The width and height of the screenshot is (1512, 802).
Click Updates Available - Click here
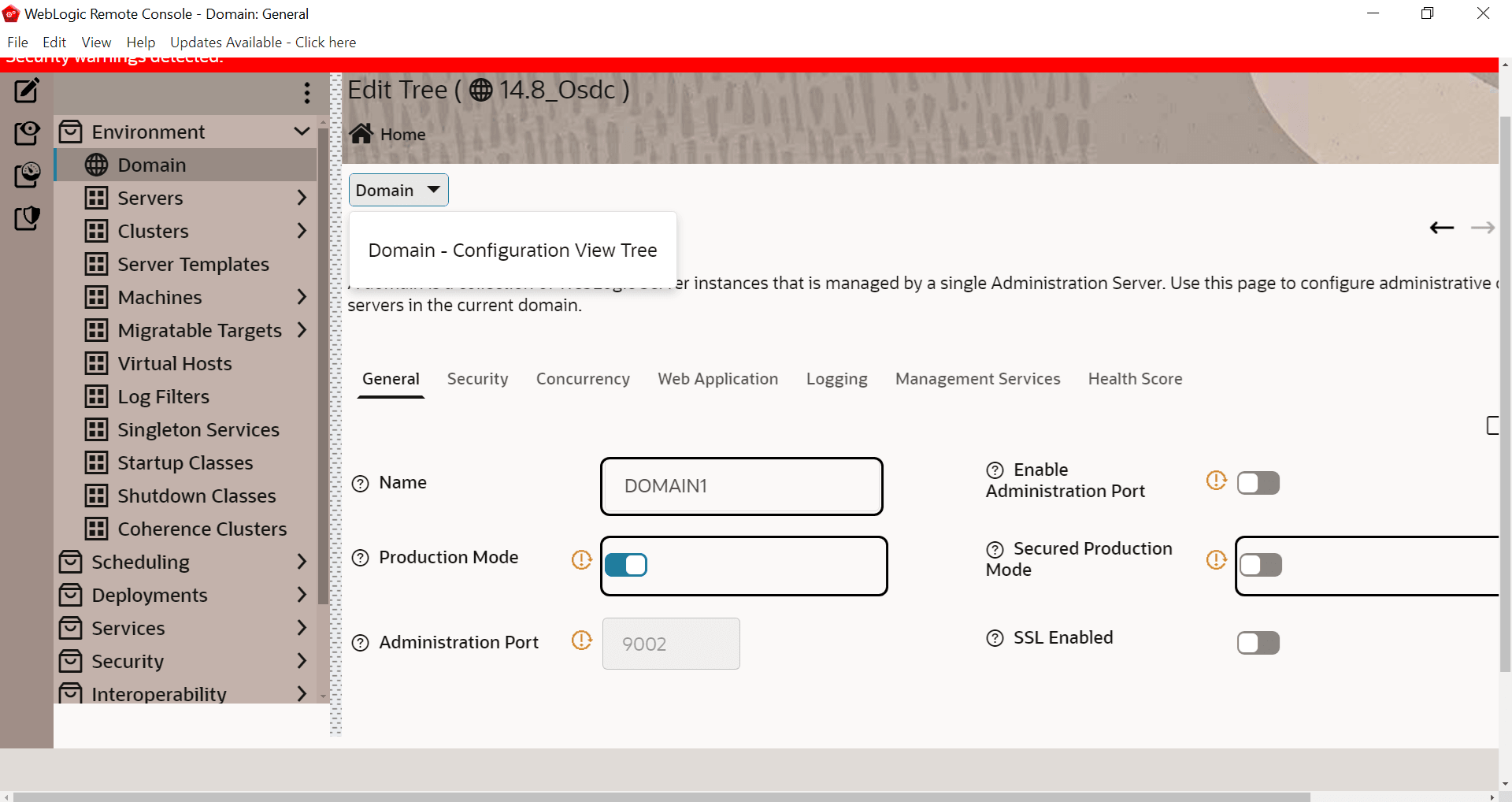[x=263, y=43]
